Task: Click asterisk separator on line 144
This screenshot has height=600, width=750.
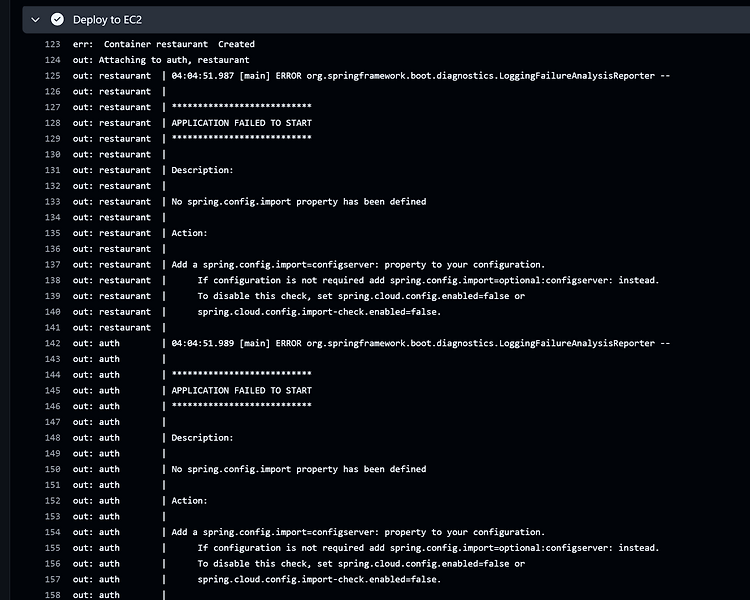Action: point(242,374)
